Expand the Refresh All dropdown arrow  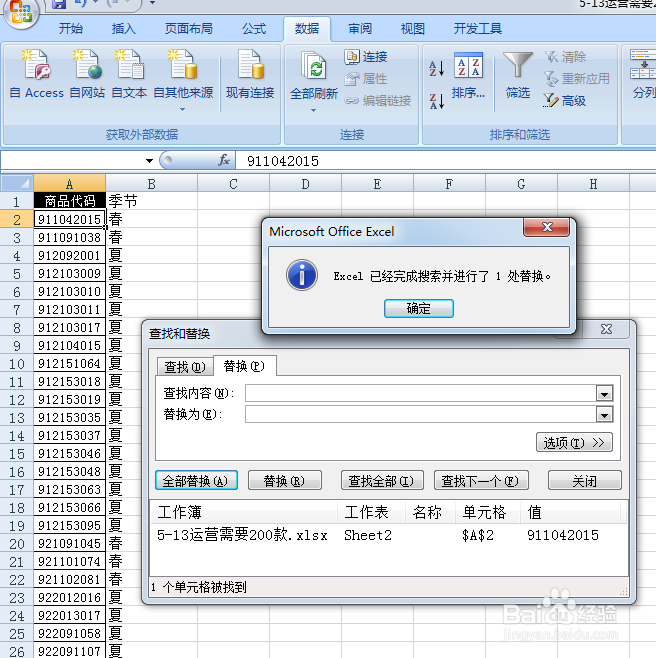click(314, 110)
